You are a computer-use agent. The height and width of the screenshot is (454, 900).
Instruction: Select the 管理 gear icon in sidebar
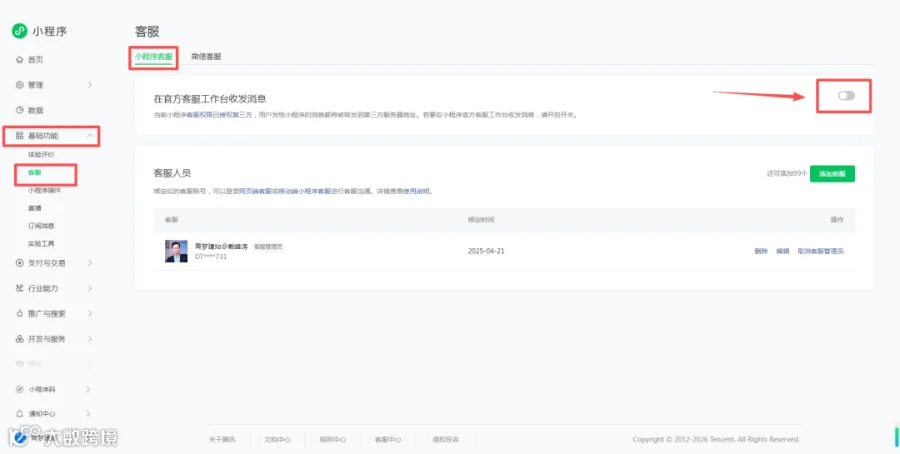tap(20, 85)
